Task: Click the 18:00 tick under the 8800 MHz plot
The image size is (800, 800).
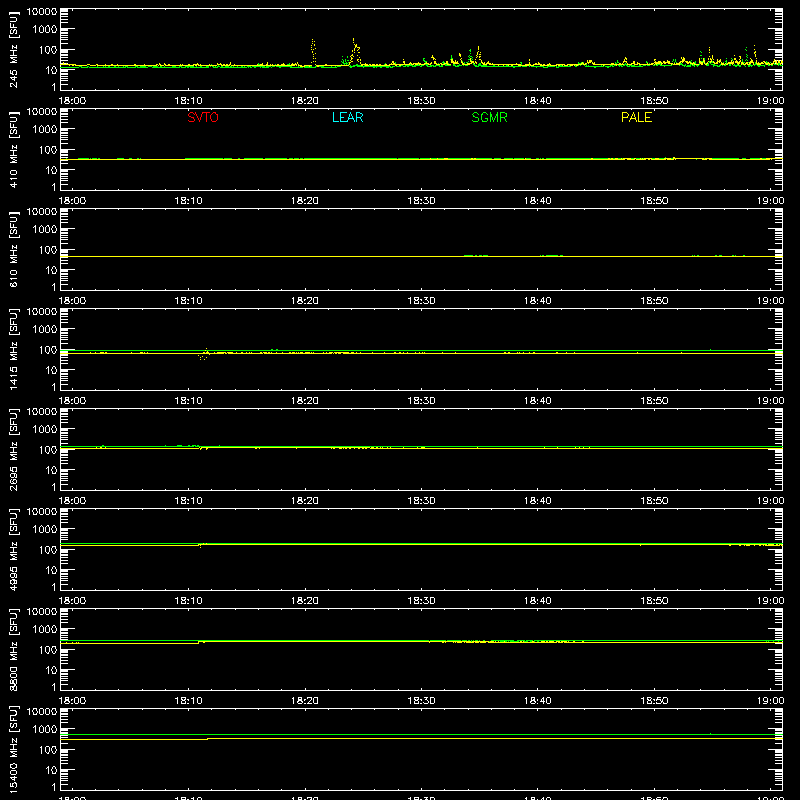Action: click(x=72, y=701)
